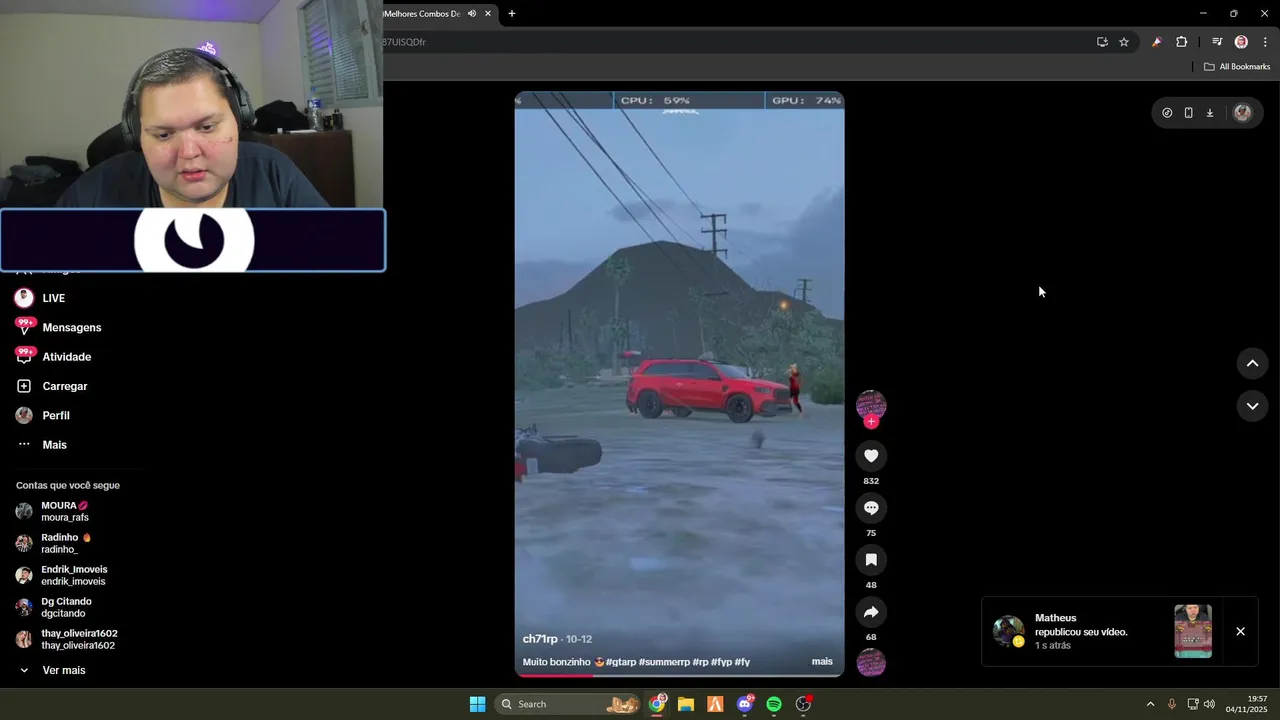Click the download app icon in top-right pill
Screen dimensions: 1280x720
coord(1210,113)
